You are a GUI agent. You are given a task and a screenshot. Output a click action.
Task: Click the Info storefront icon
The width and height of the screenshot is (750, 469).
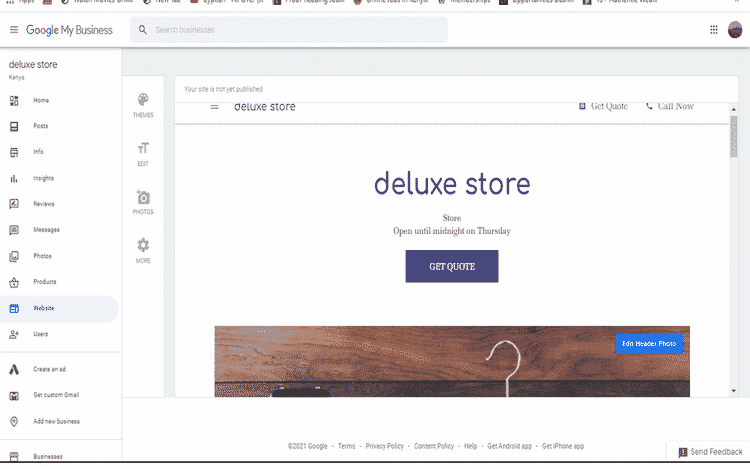click(x=14, y=152)
